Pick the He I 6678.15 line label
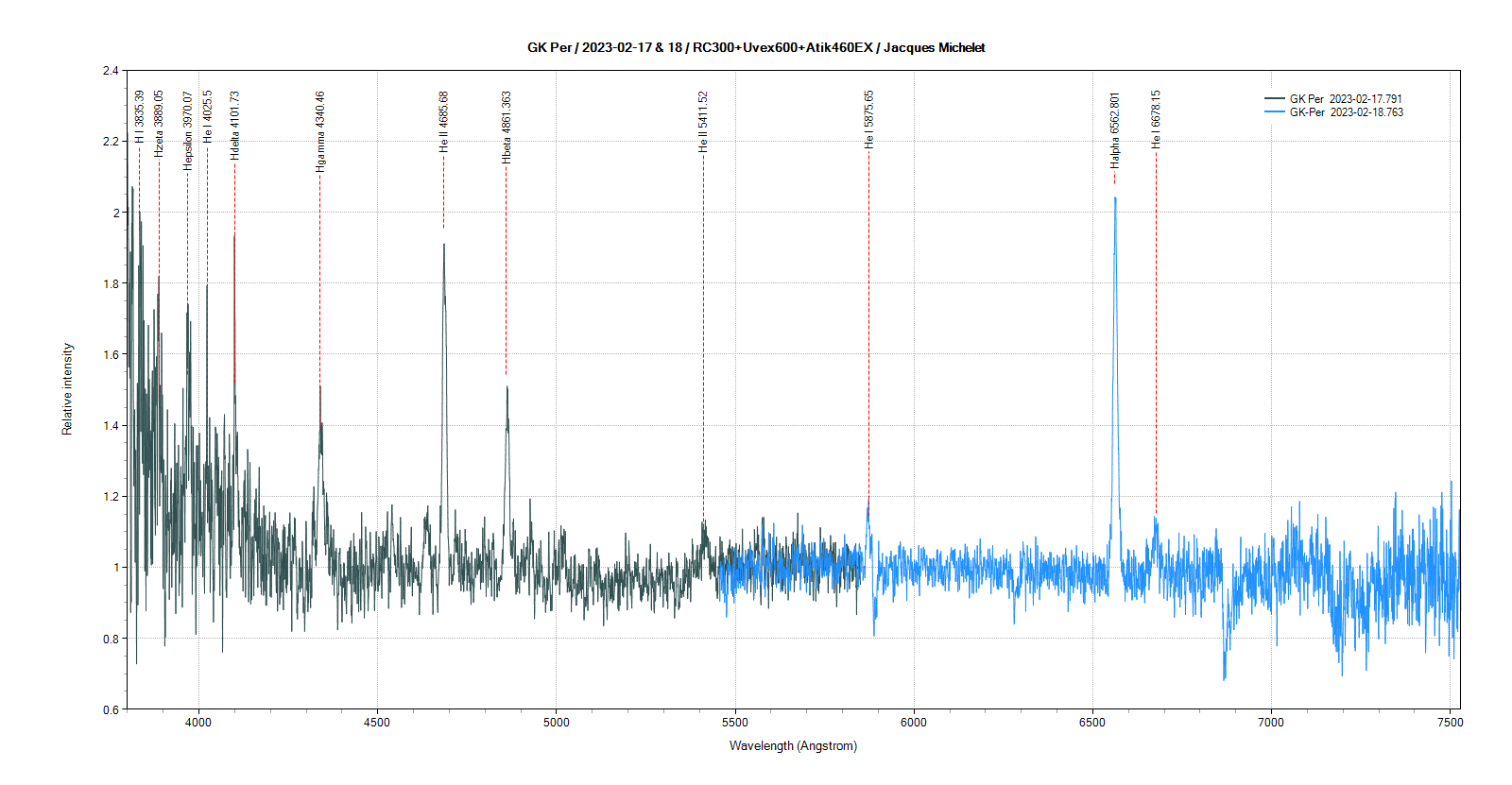The image size is (1512, 785). pos(1156,119)
